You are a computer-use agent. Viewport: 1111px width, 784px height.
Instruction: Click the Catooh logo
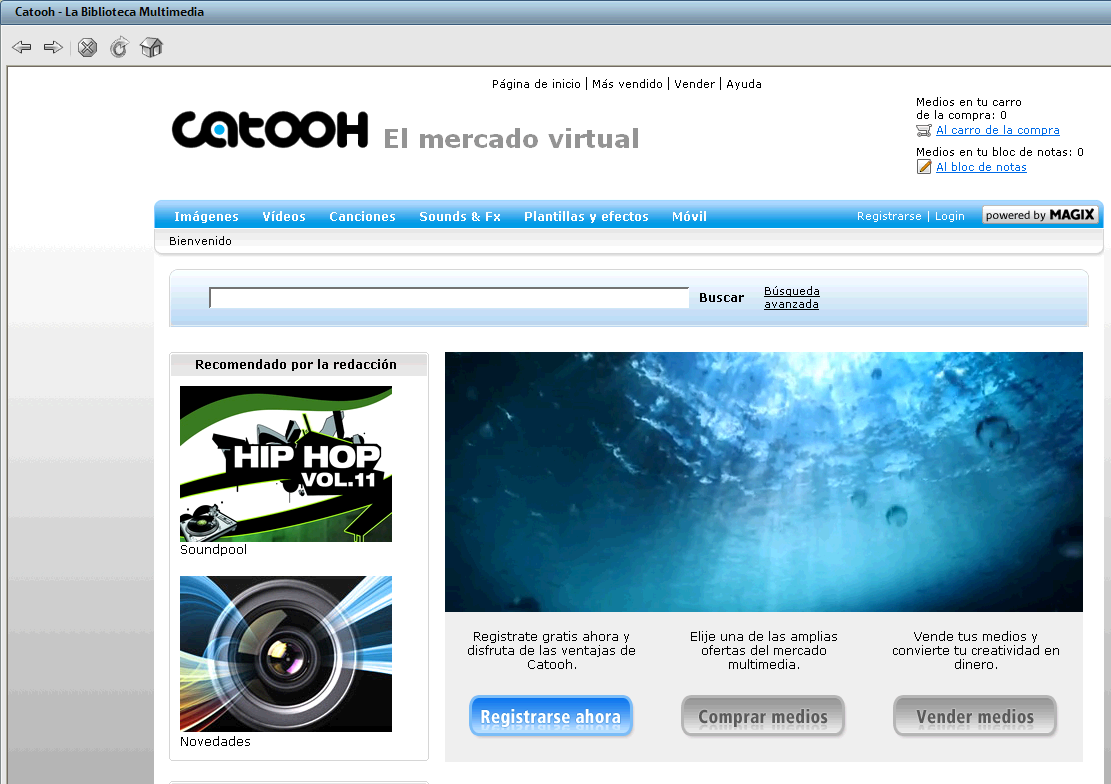270,130
